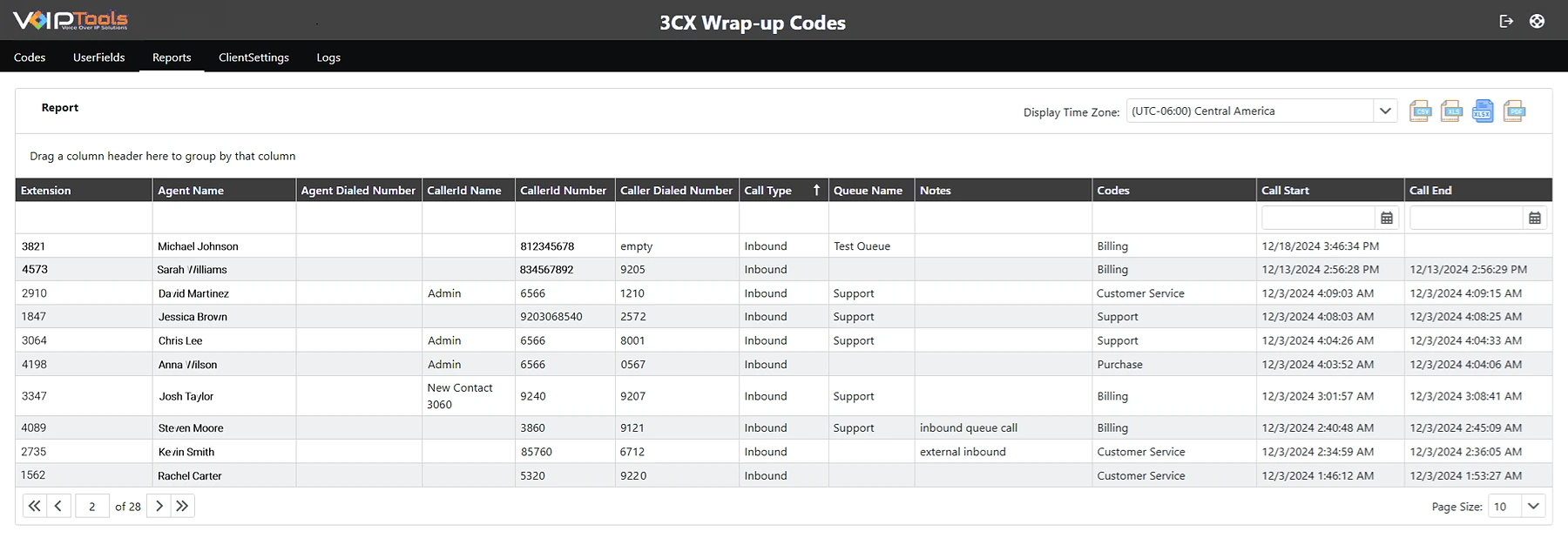The image size is (1568, 538).
Task: Open the help lifebuoy icon
Action: pos(1538,21)
